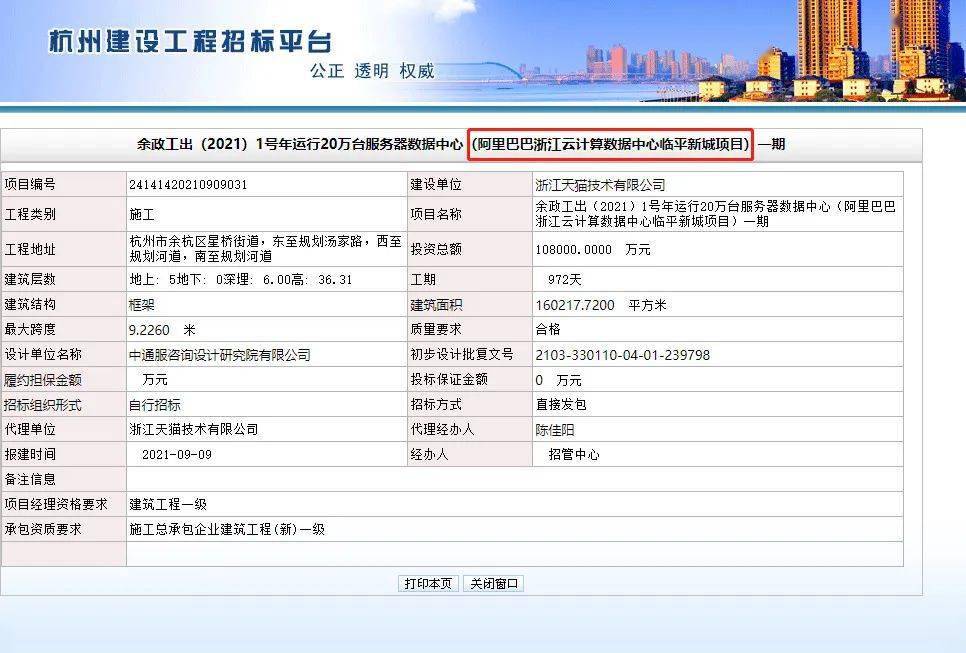Click the 建筑面积 label
This screenshot has height=653, width=966.
436,305
